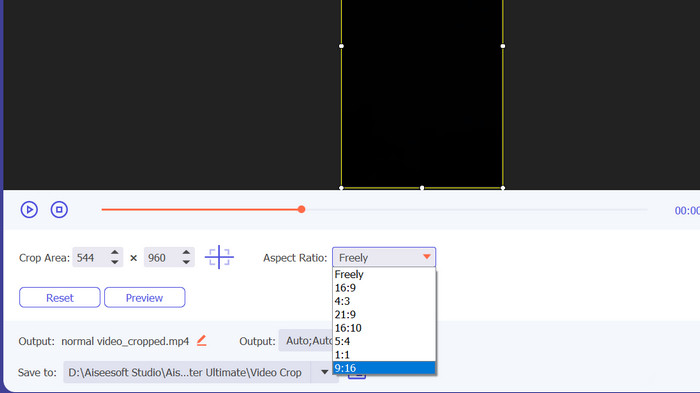Choose 4:3 aspect ratio option
This screenshot has width=700, height=393.
(x=384, y=301)
